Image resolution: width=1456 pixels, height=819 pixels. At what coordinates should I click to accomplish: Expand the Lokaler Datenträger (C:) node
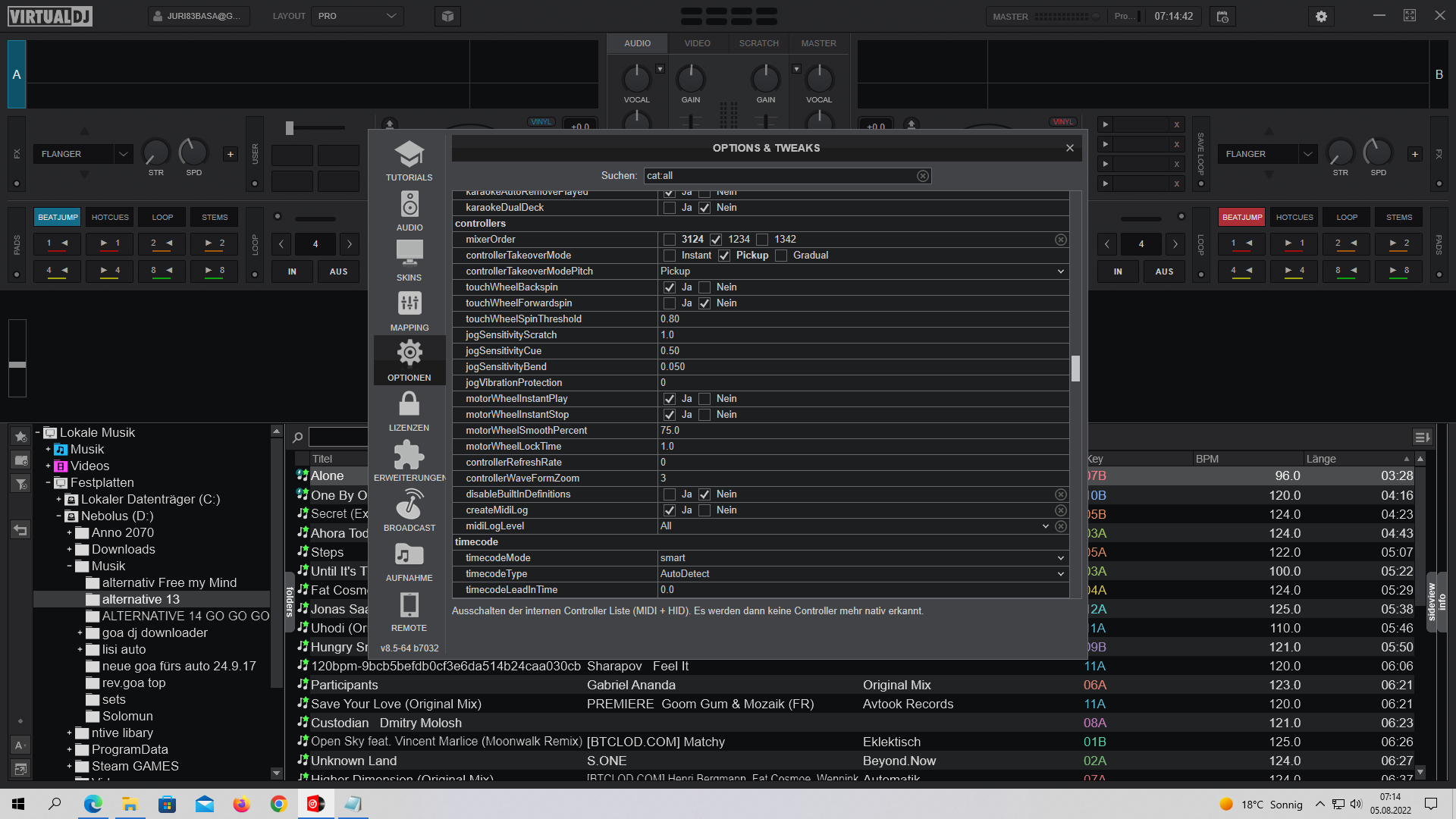pos(58,500)
